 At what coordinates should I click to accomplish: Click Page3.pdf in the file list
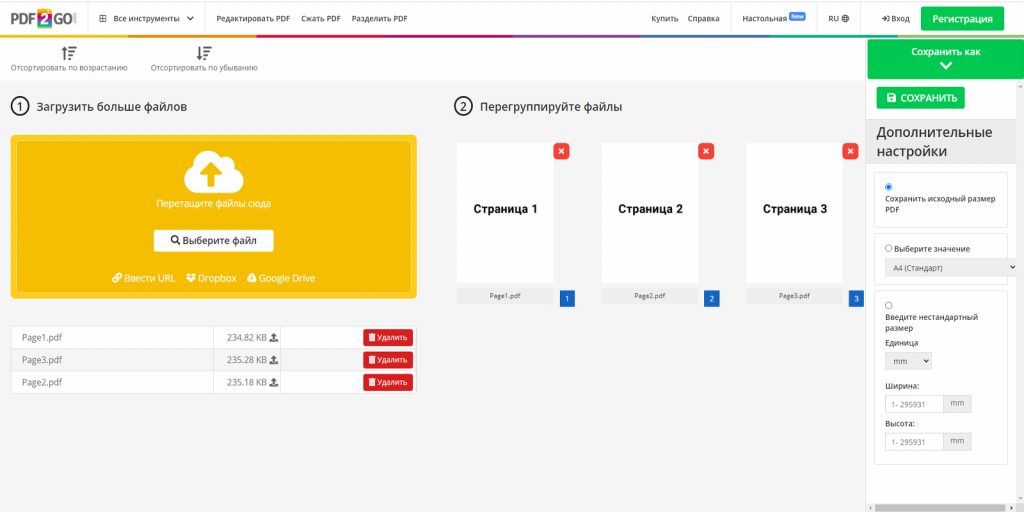(42, 360)
